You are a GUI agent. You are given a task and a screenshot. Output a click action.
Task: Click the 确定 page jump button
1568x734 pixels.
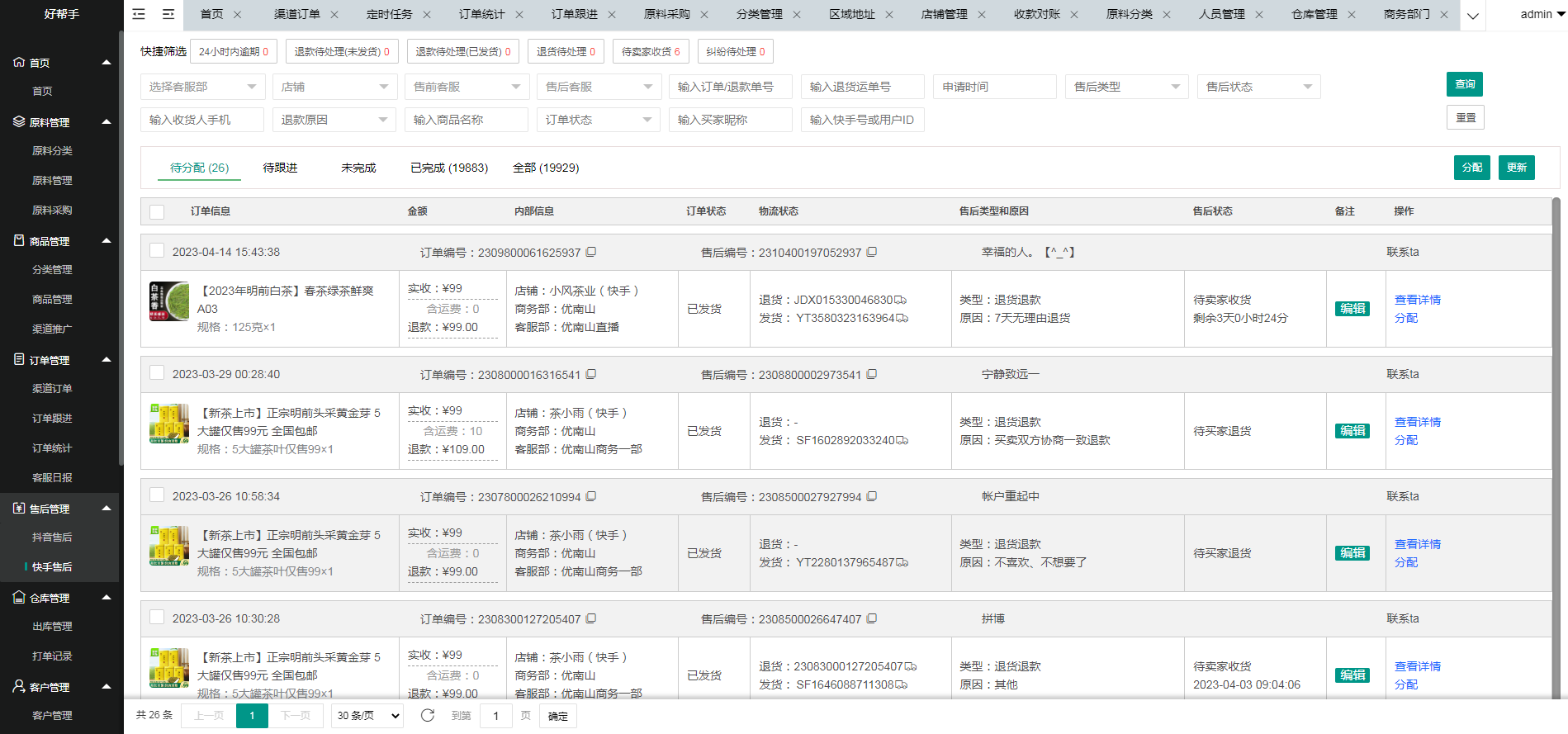pyautogui.click(x=558, y=715)
